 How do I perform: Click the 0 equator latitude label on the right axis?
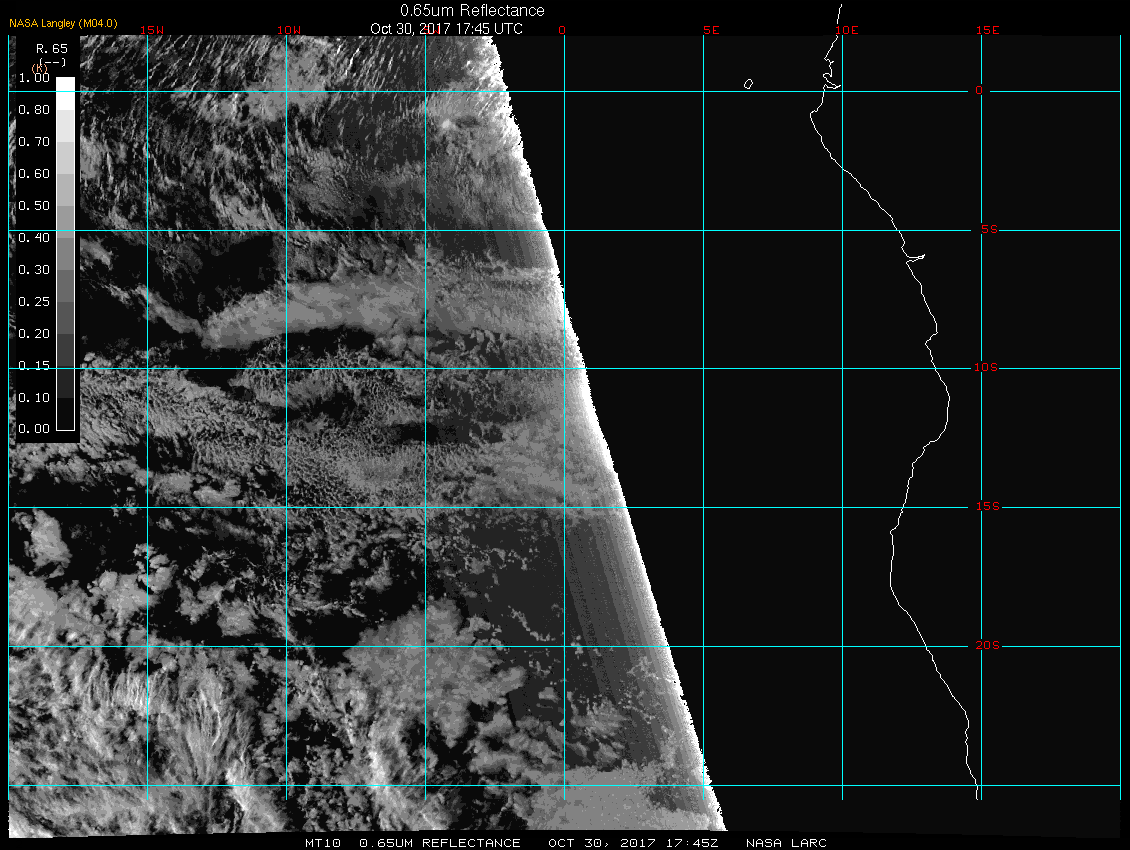click(x=979, y=90)
